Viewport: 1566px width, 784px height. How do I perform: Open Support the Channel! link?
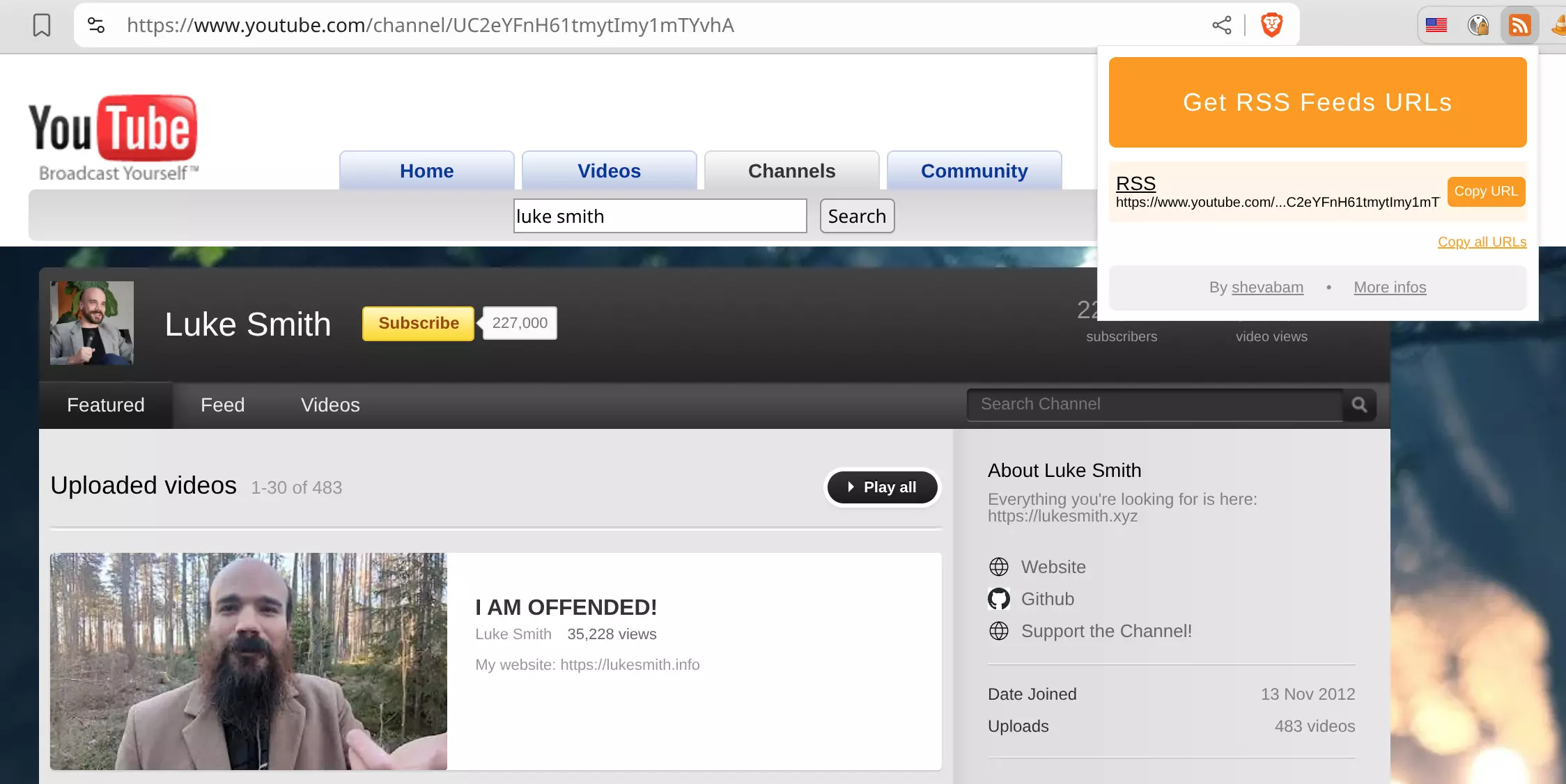(1106, 631)
